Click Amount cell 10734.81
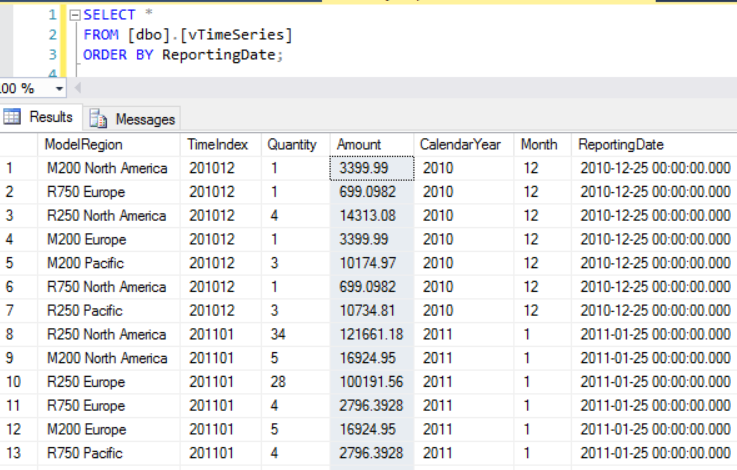The height and width of the screenshot is (470, 737). click(372, 311)
